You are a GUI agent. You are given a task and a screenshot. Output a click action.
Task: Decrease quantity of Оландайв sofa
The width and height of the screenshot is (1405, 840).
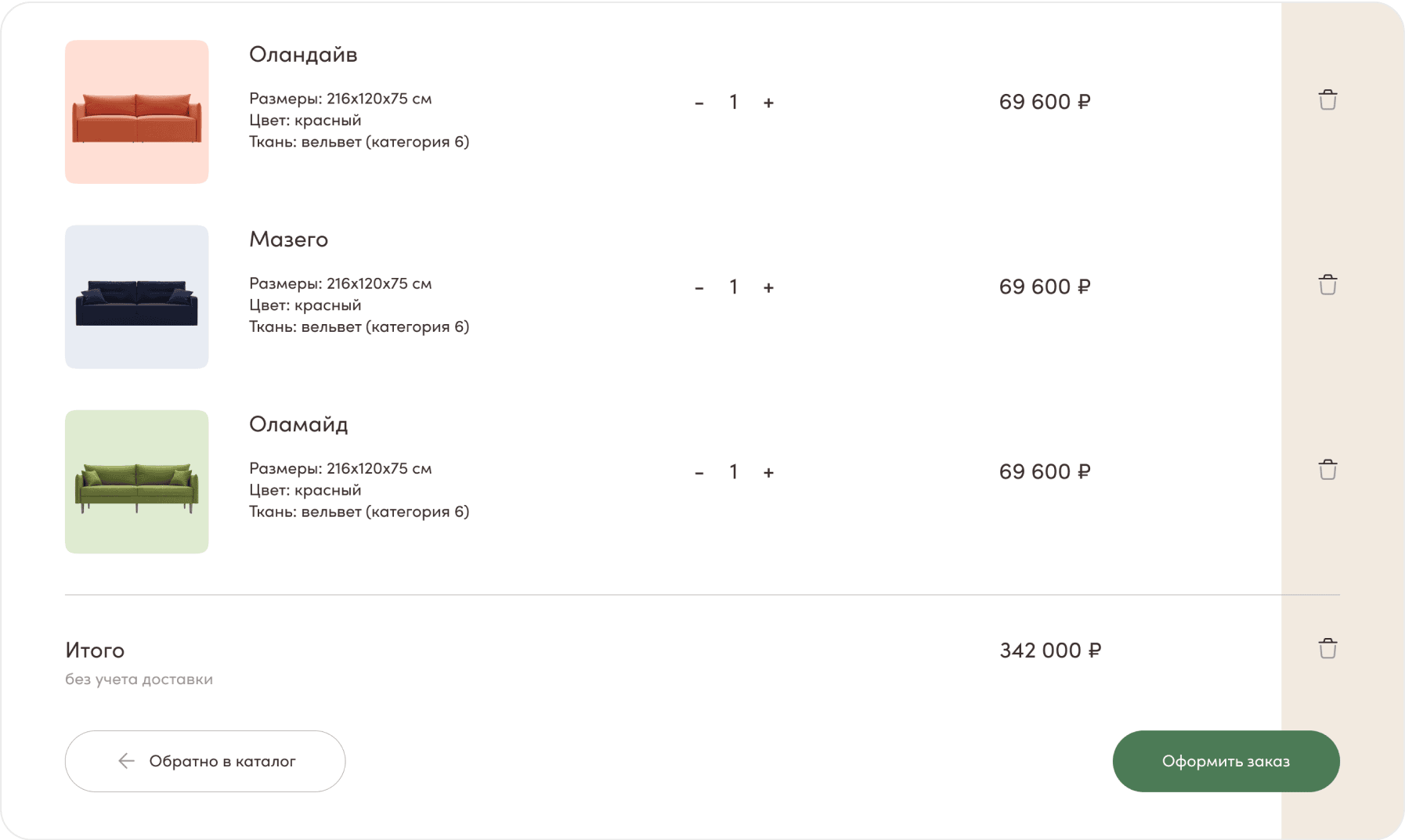pyautogui.click(x=699, y=103)
